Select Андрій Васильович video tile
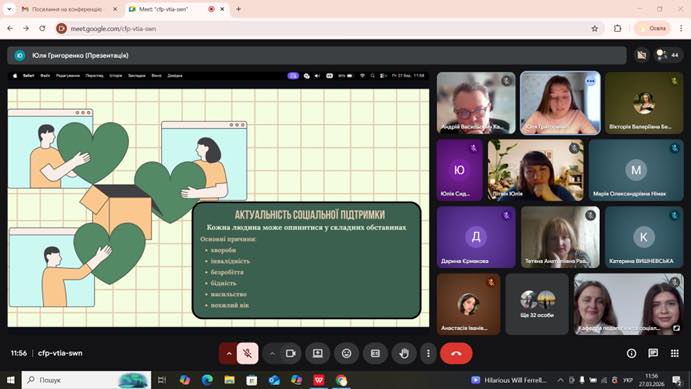The width and height of the screenshot is (691, 389). (476, 103)
